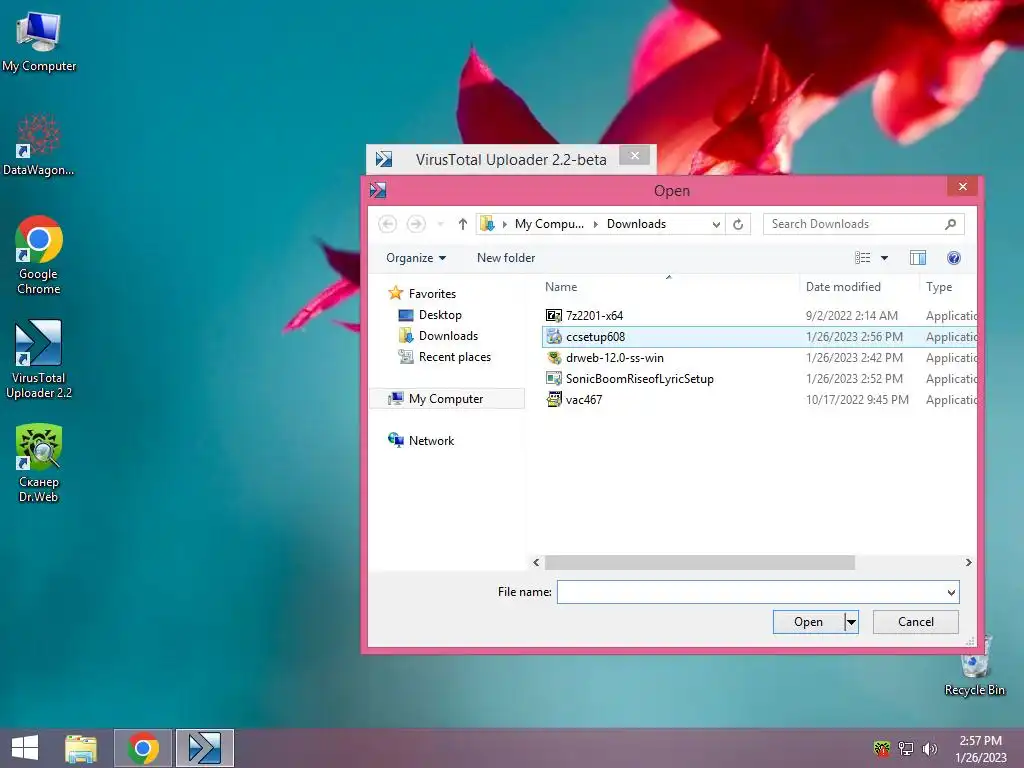Create a New folder
Image resolution: width=1024 pixels, height=768 pixels.
pos(506,258)
